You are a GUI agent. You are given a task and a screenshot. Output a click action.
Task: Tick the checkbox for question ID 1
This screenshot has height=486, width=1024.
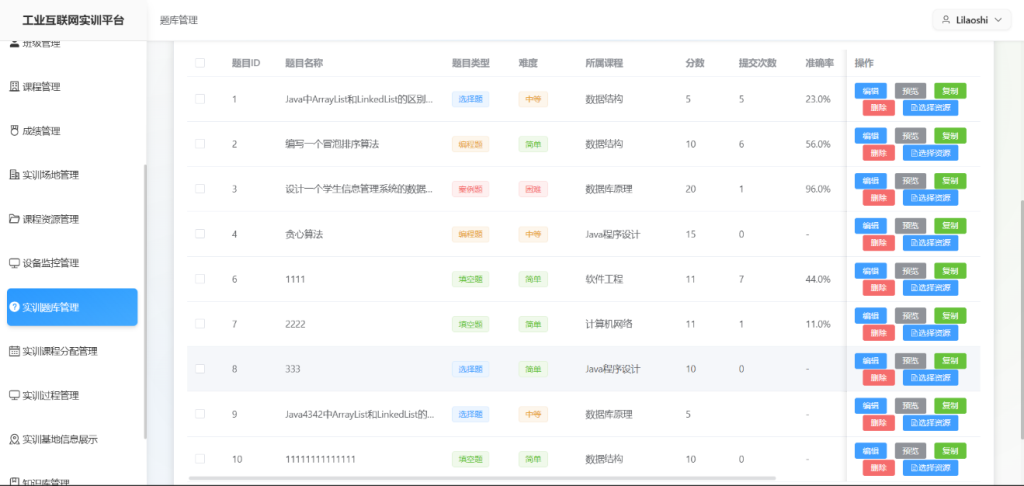[x=200, y=99]
